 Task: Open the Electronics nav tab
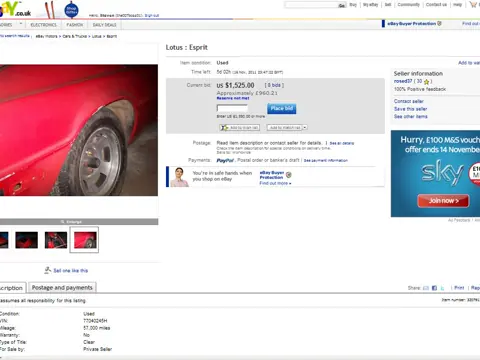[43, 25]
